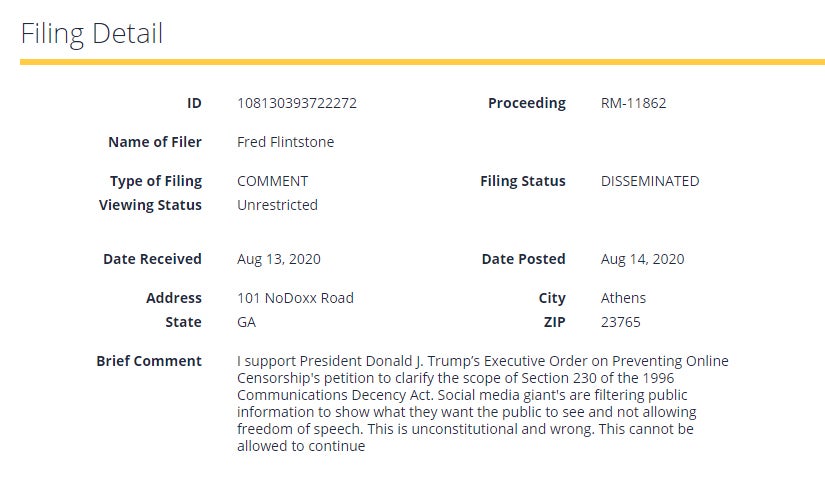Click the Aug 14, 2020 posted date
825x504 pixels.
pos(642,259)
